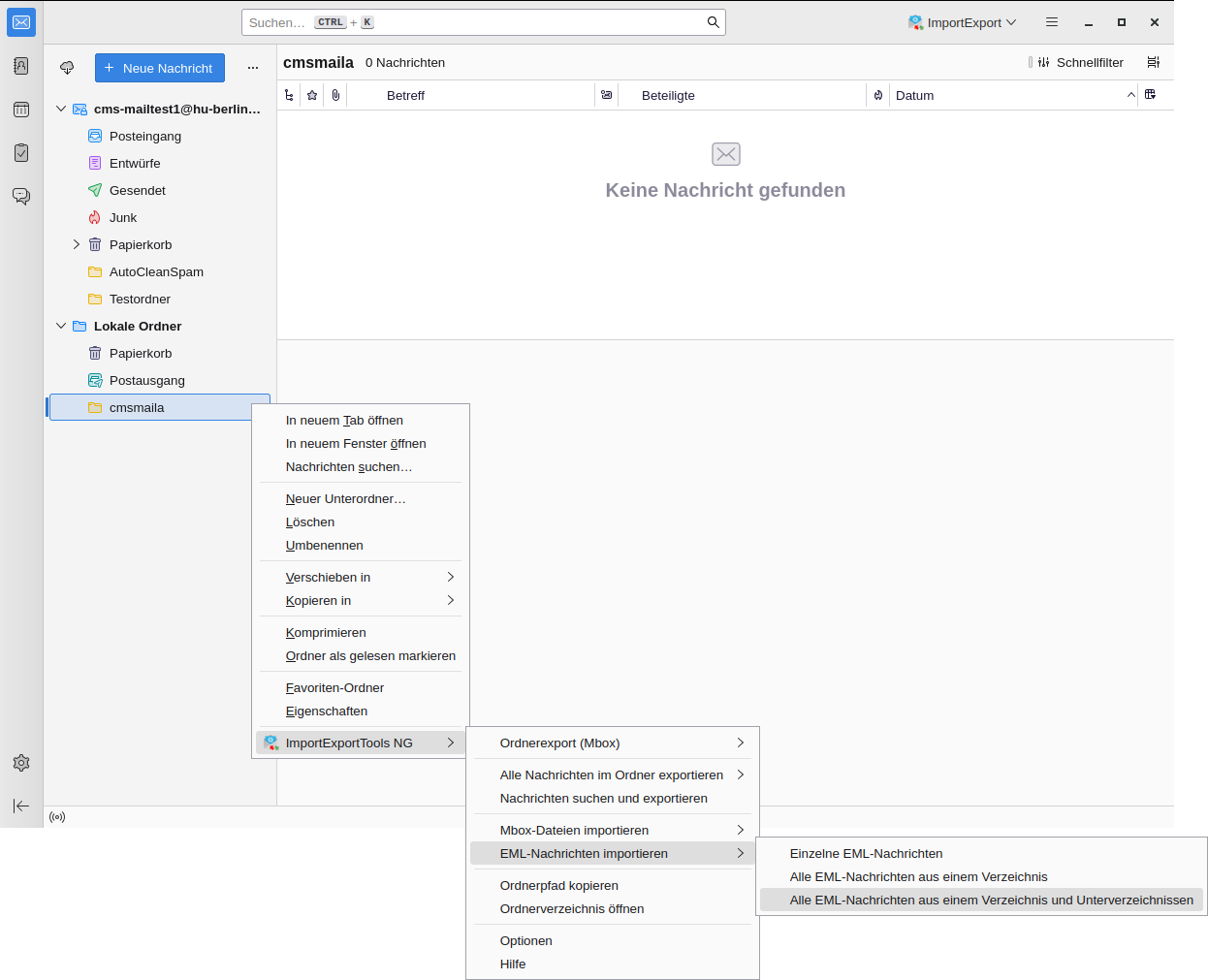This screenshot has width=1208, height=980.
Task: Click the collapse sidebar arrow icon
Action: (x=21, y=806)
